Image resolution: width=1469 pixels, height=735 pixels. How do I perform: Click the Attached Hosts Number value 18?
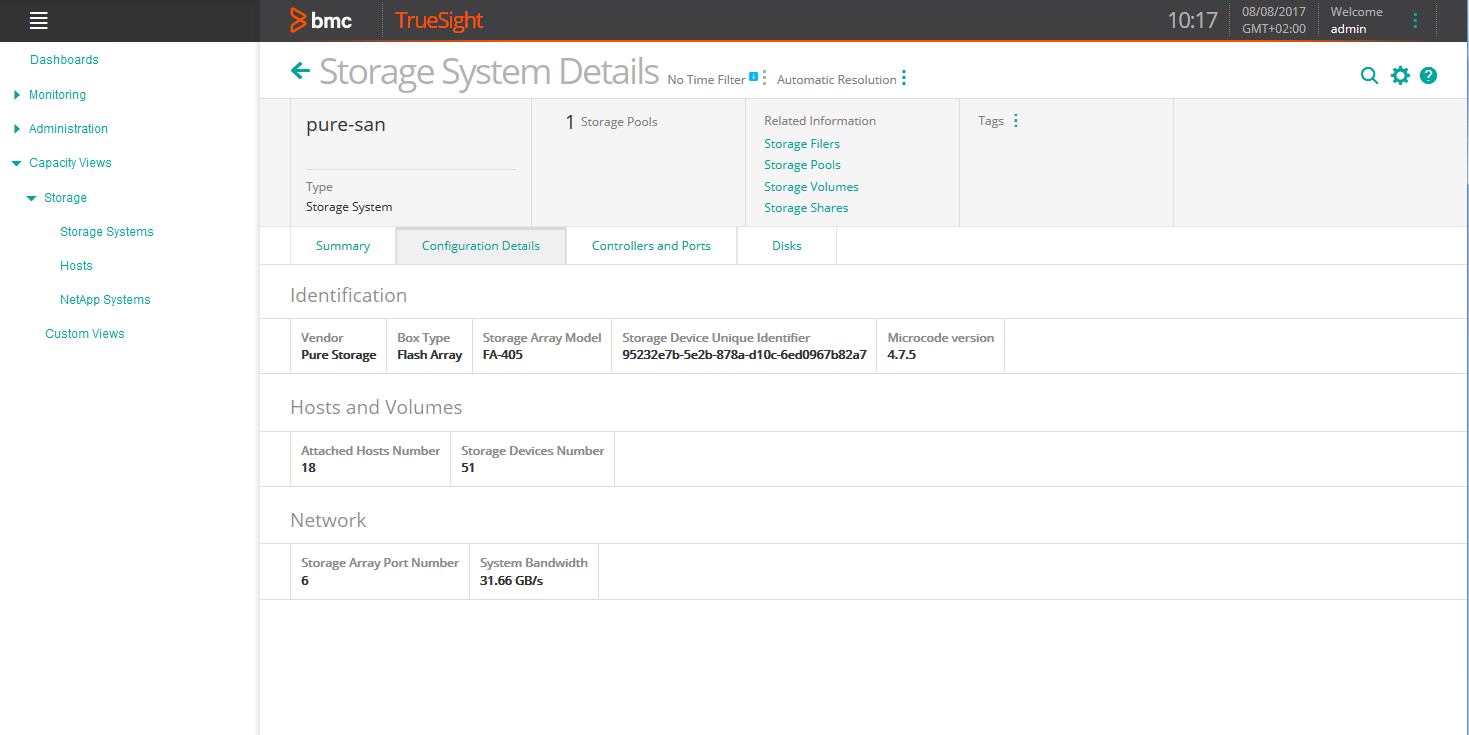tap(309, 468)
